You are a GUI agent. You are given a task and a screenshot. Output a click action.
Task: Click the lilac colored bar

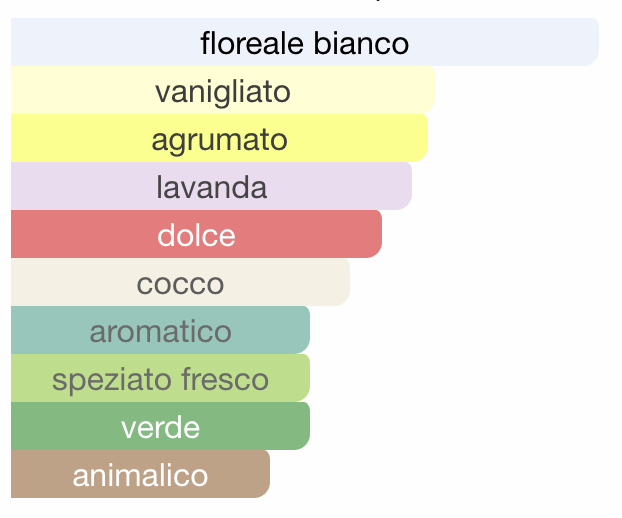(x=211, y=186)
